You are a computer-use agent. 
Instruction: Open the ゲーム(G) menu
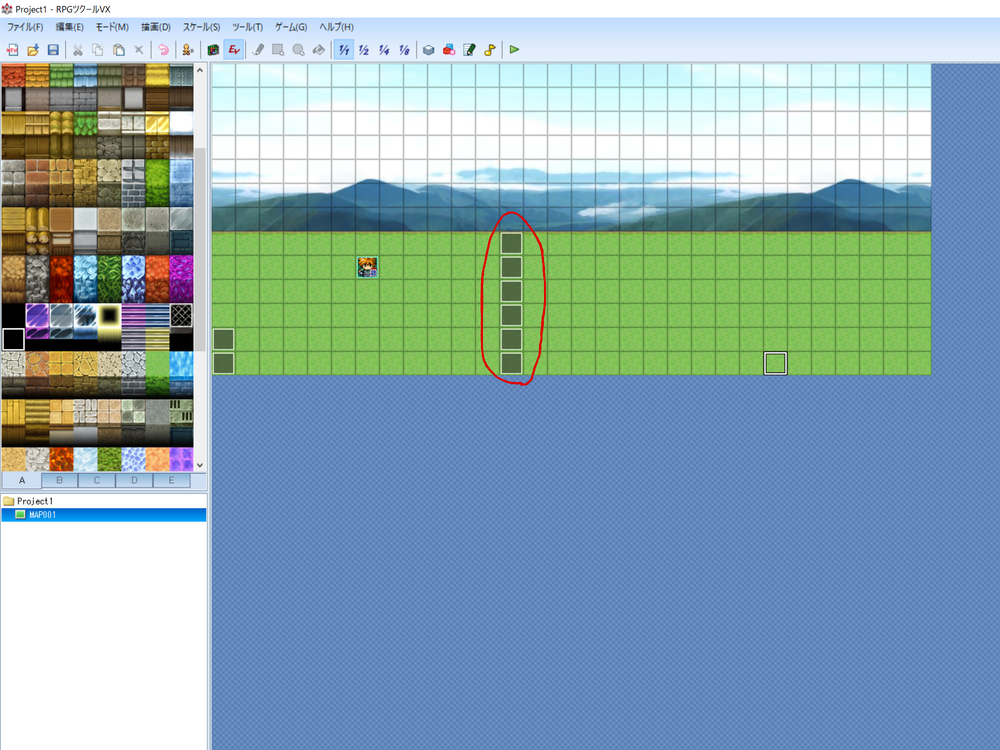point(291,27)
